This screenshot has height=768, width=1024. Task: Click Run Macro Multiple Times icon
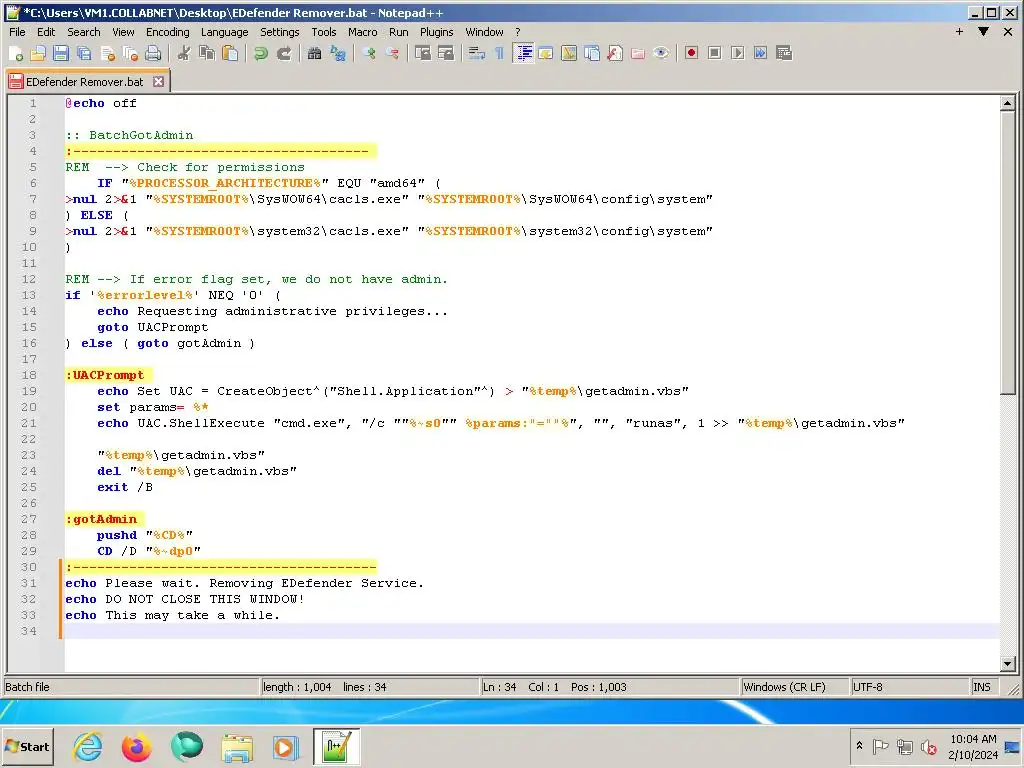(x=761, y=54)
